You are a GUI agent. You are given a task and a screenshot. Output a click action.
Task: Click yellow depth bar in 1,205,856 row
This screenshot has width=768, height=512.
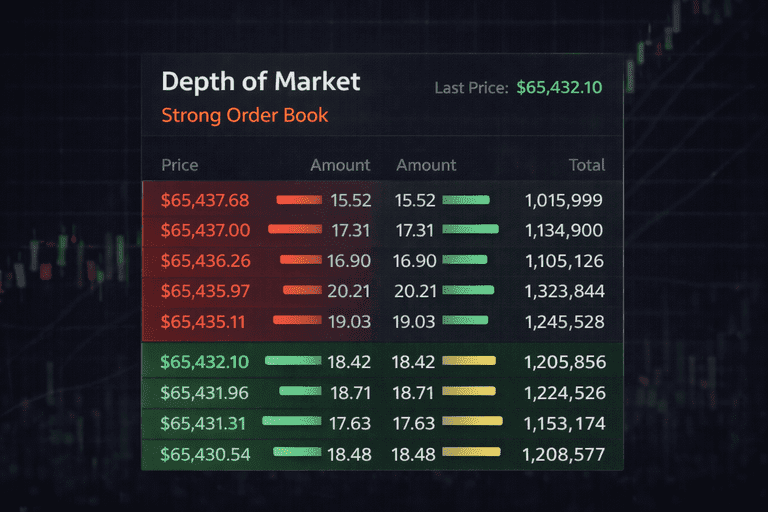click(469, 361)
